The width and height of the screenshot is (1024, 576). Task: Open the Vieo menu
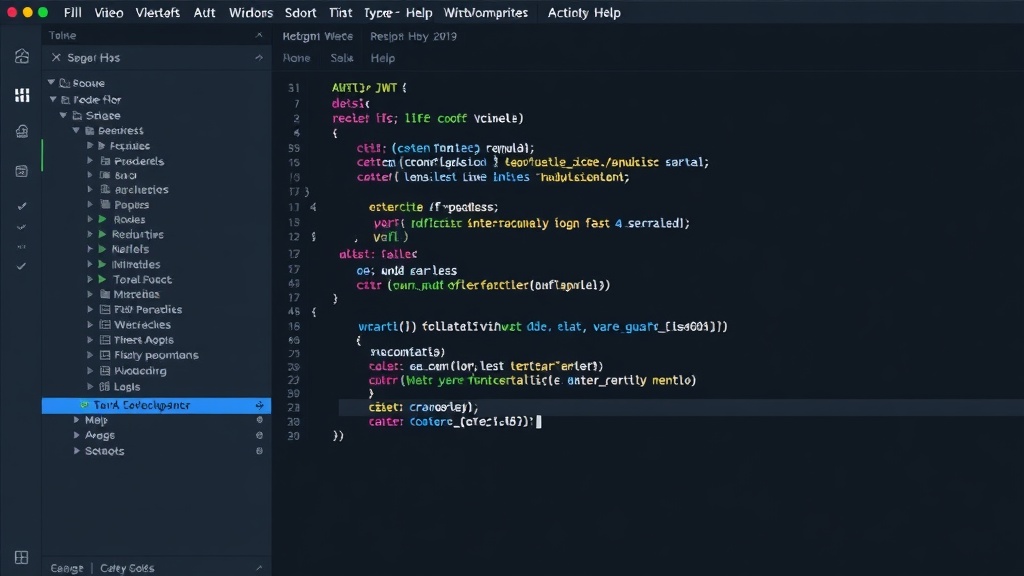coord(108,12)
